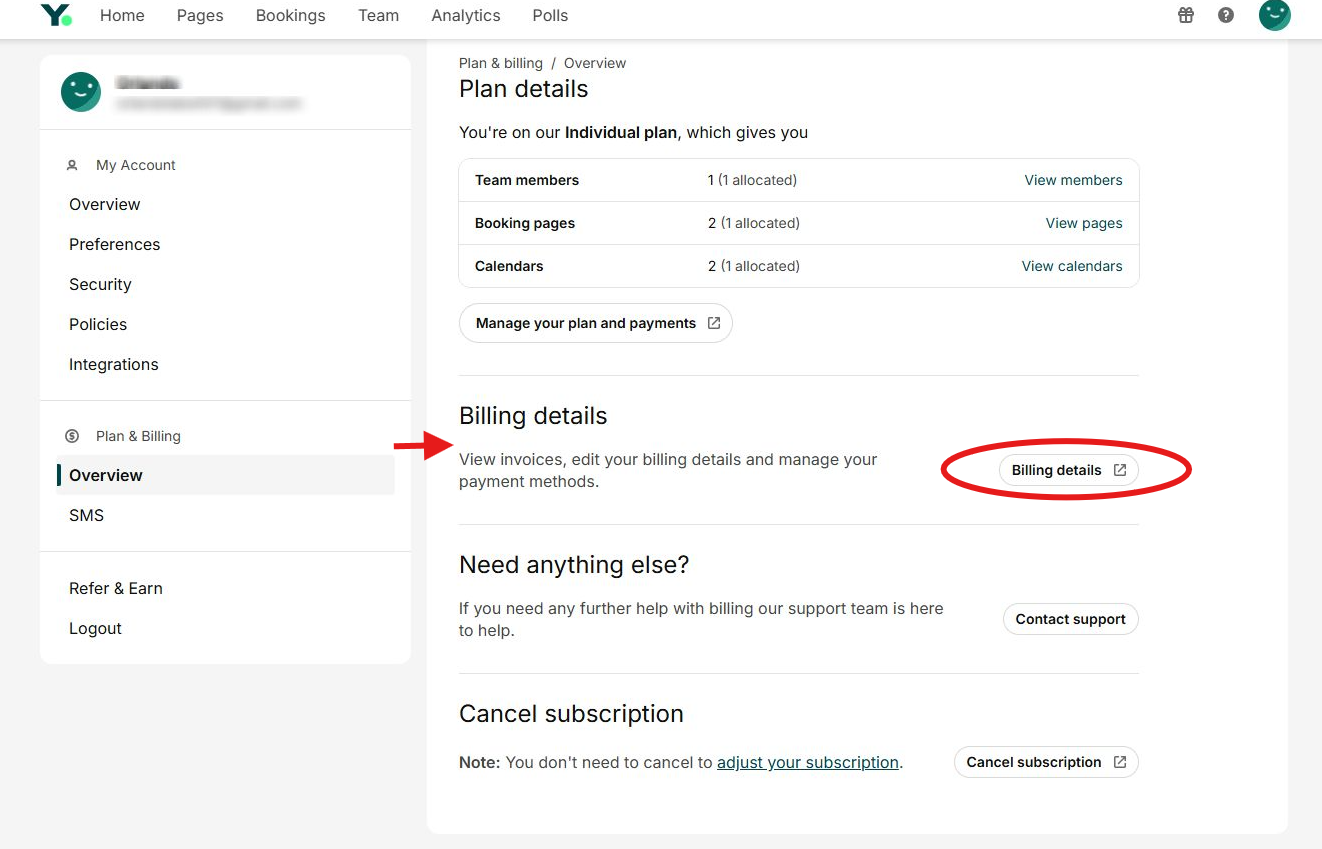Open the Polls page
Screen dimensions: 1322x849
(550, 15)
